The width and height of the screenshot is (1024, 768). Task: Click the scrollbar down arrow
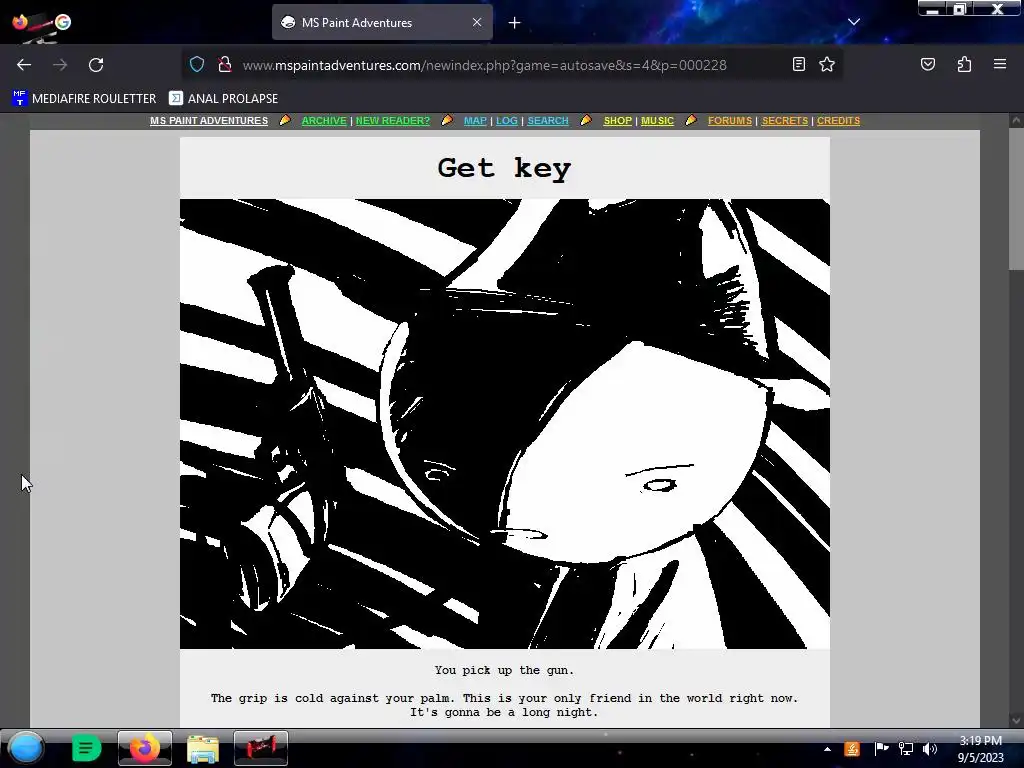(1016, 720)
